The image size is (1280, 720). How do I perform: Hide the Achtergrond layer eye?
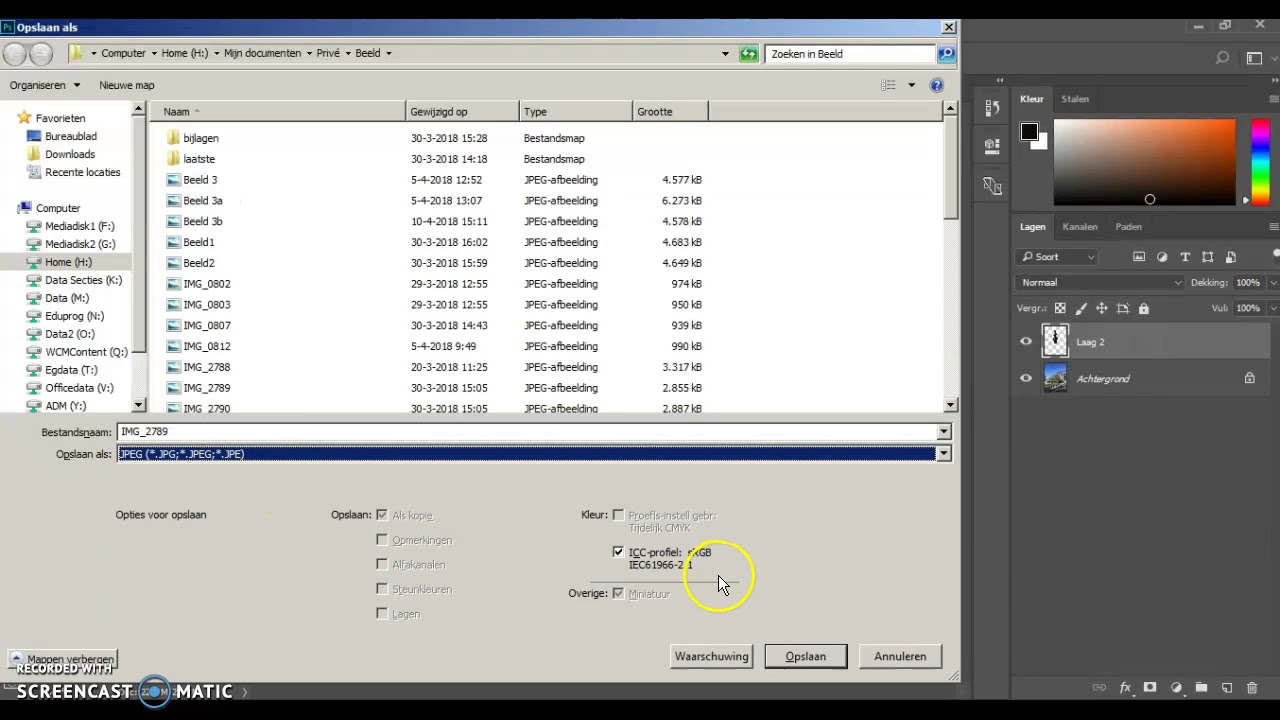pos(1026,378)
